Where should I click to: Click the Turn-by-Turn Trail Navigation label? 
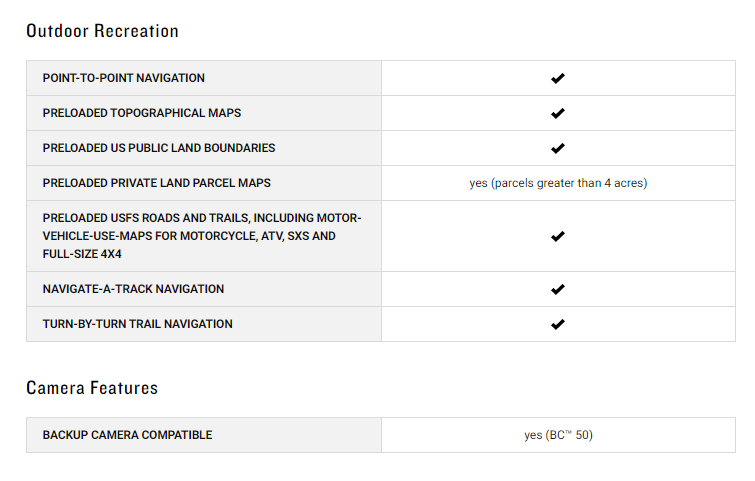pos(138,324)
